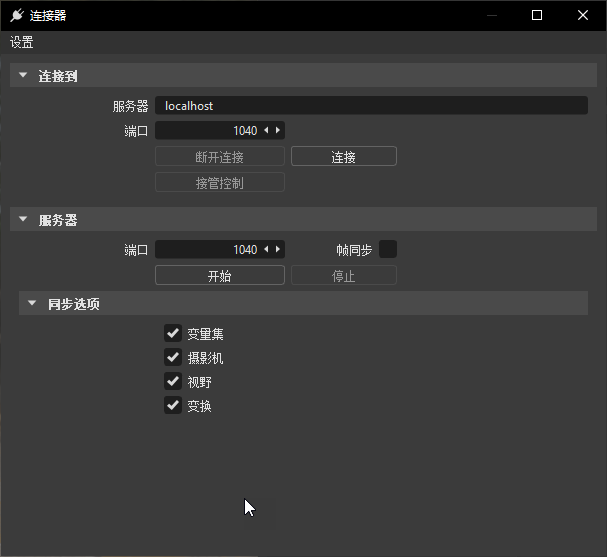Minimize the 连接器 window
Viewport: 607px width, 557px height.
click(x=492, y=15)
